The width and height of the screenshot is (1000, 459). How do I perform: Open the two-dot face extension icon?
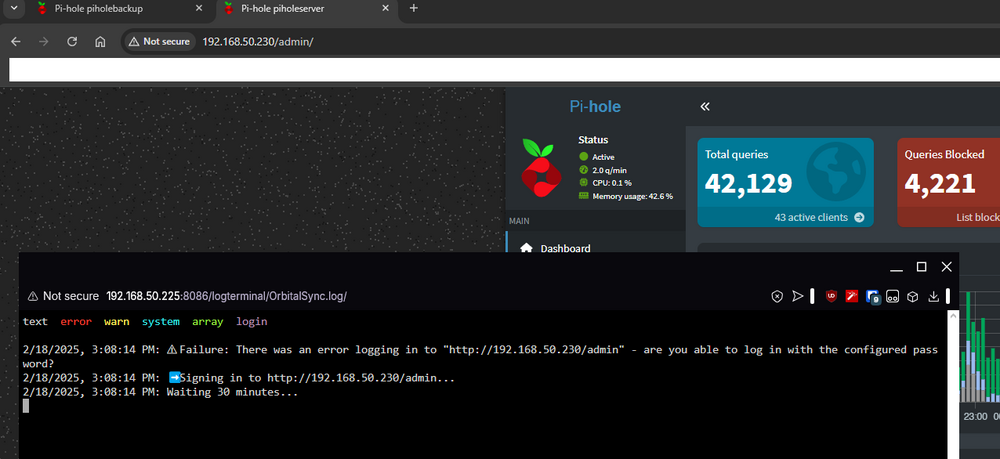coord(892,296)
